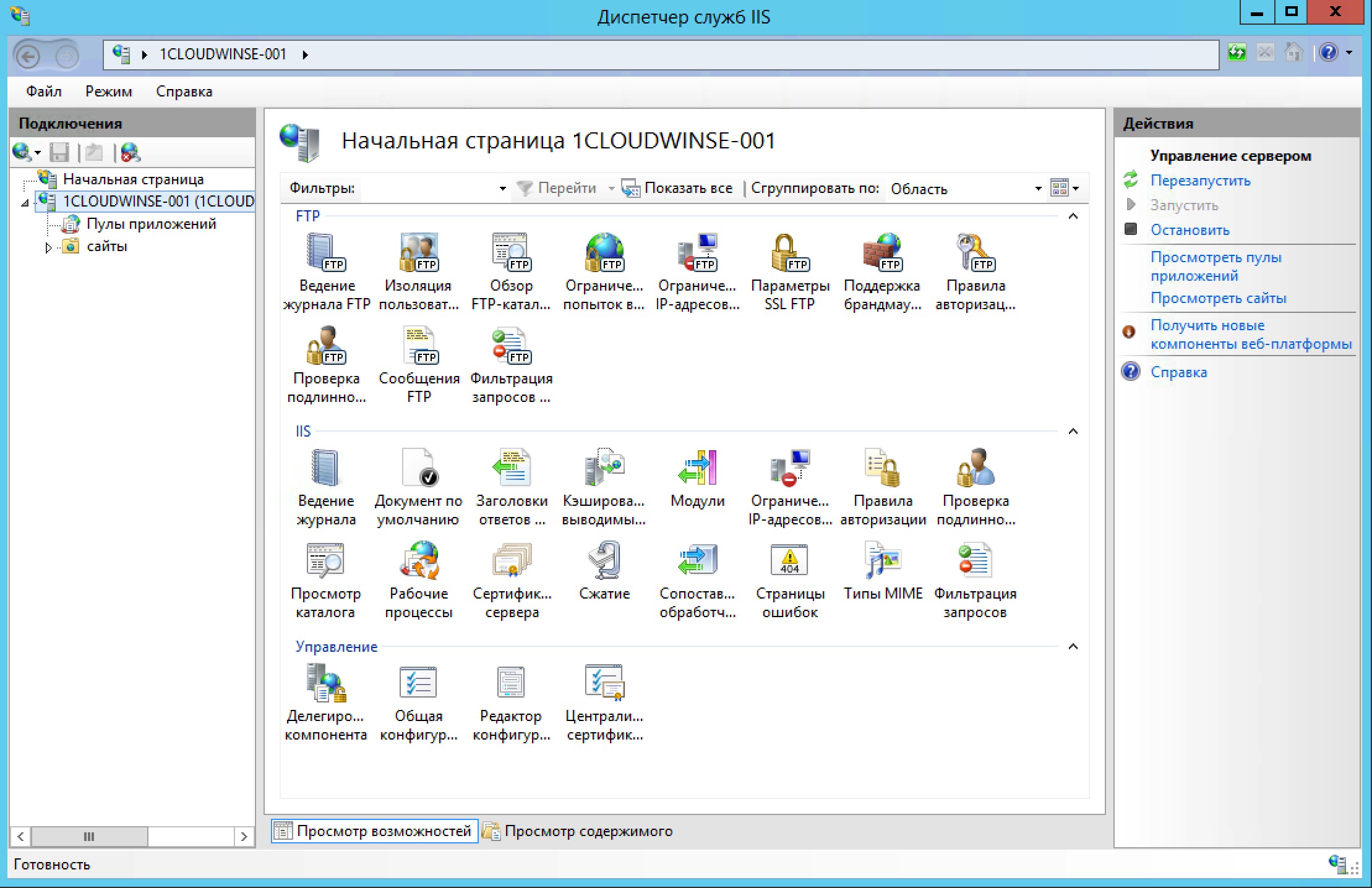This screenshot has width=1372, height=888.
Task: Open IIS Правила авторизации
Action: point(883,487)
